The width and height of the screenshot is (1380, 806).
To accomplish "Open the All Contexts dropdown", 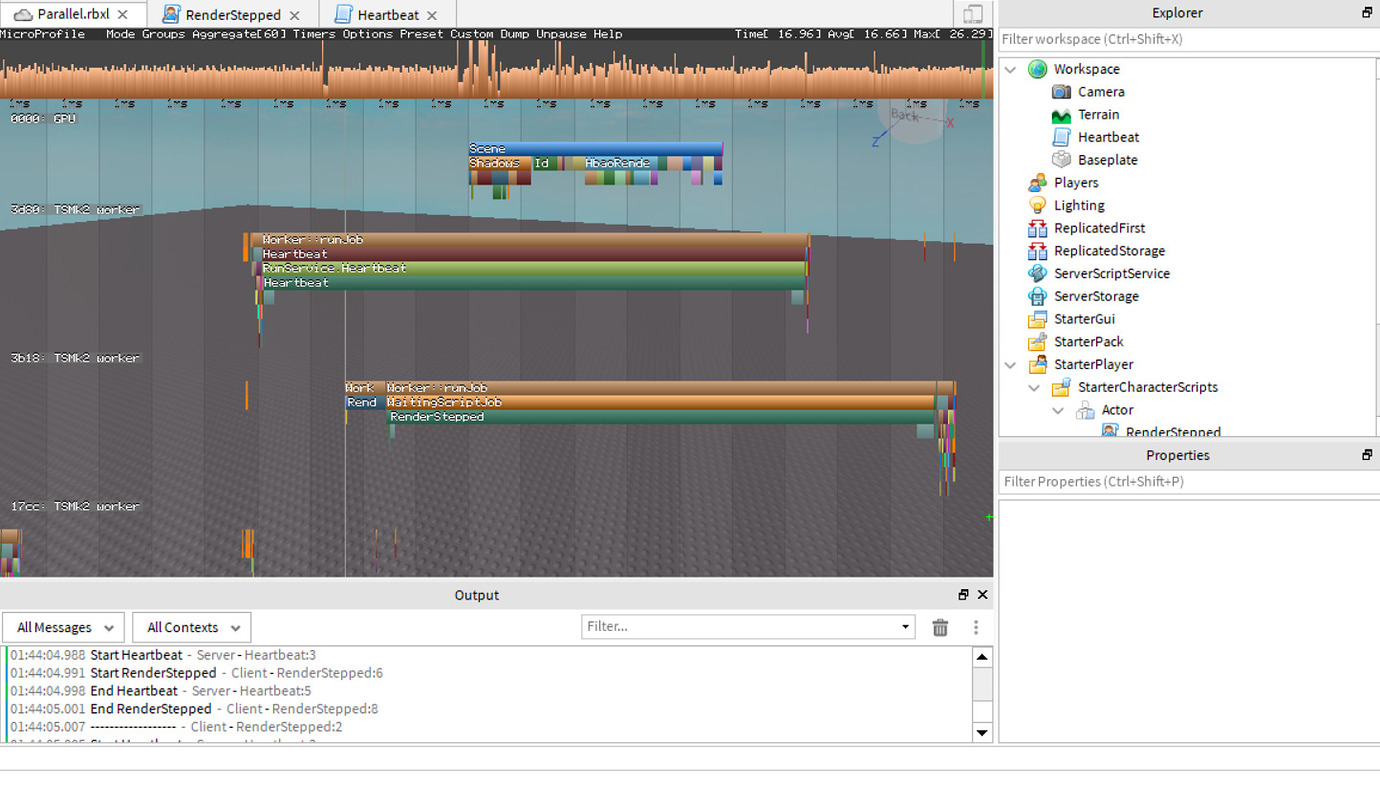I will coord(191,627).
